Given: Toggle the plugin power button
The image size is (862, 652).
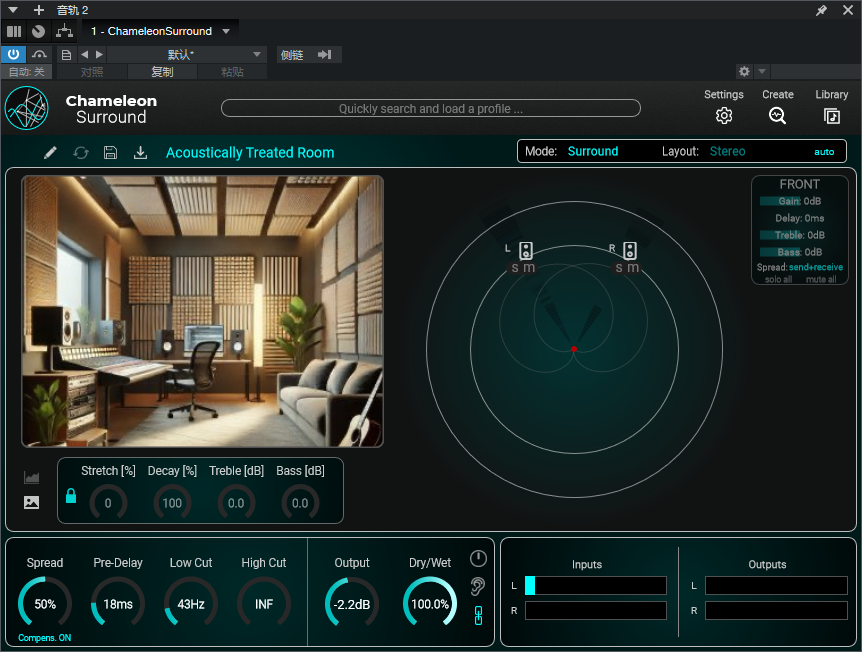Looking at the screenshot, I should point(13,54).
